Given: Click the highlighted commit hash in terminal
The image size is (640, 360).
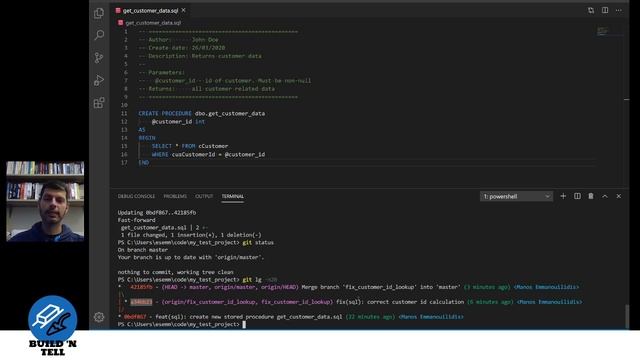Looking at the screenshot, I should [x=141, y=302].
